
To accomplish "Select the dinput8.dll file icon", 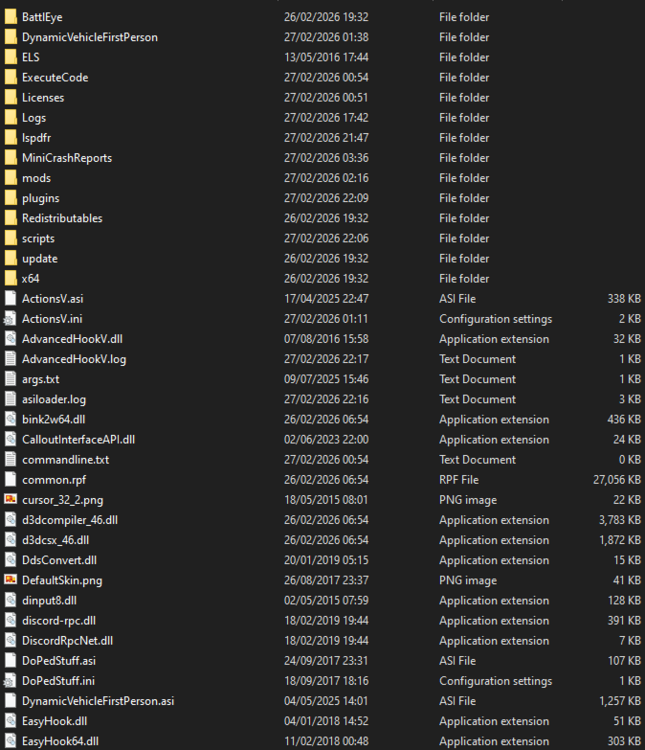I will coord(11,599).
